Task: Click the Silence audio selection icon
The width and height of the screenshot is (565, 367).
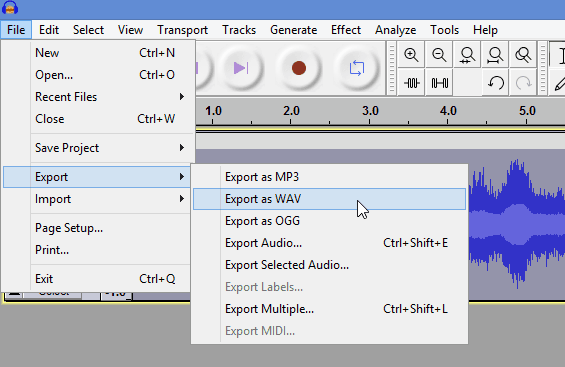Action: (x=439, y=83)
